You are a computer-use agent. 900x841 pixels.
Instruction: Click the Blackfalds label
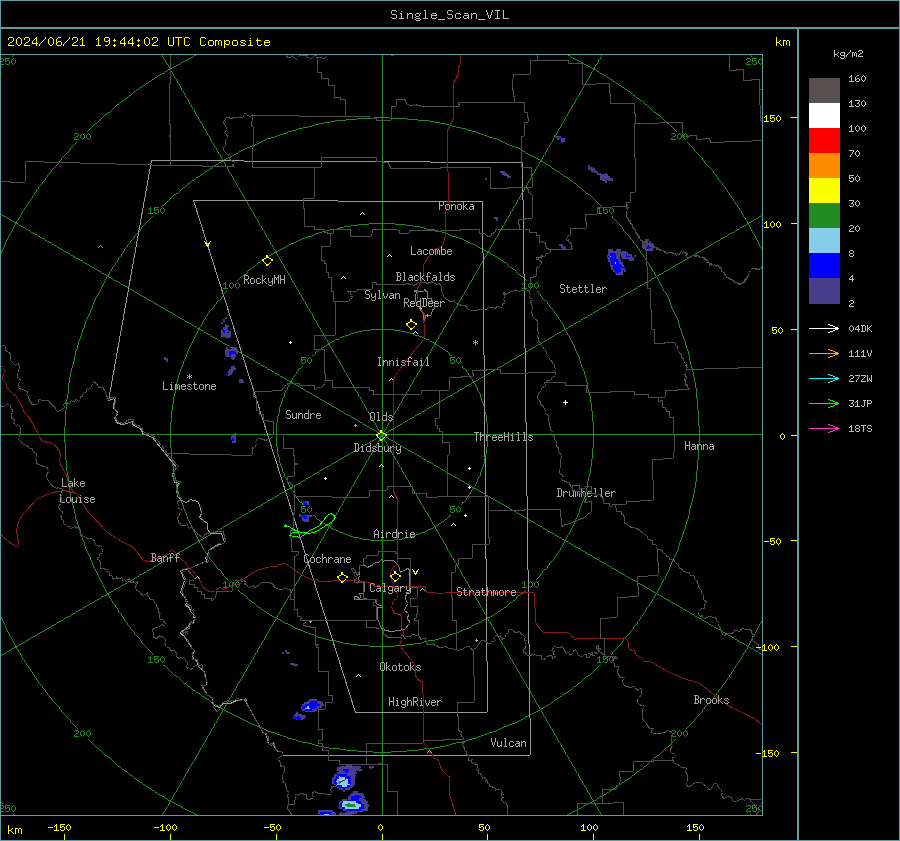point(425,277)
